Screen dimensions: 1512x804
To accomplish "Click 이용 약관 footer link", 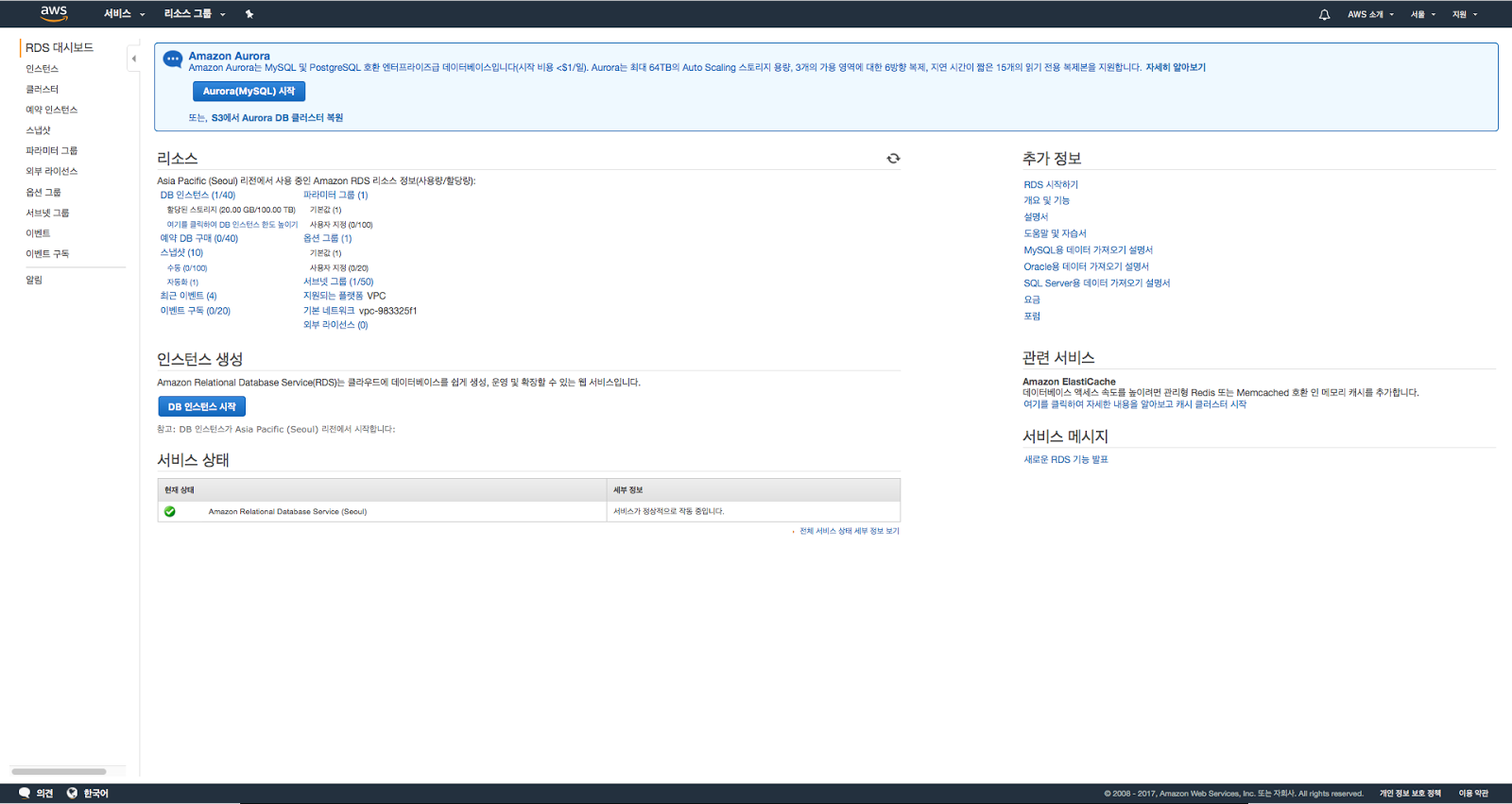I will 1473,794.
